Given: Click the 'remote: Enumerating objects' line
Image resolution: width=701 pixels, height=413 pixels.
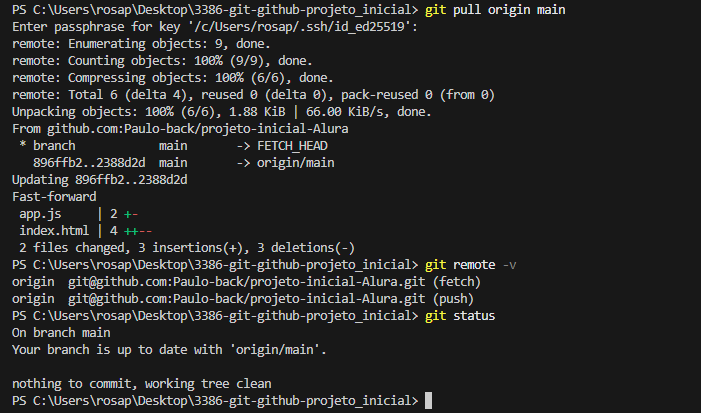Looking at the screenshot, I should [141, 44].
